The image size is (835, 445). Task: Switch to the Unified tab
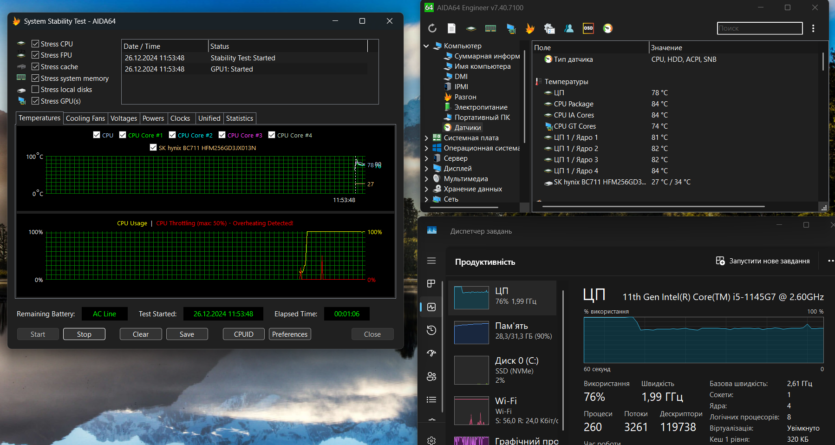tap(209, 118)
